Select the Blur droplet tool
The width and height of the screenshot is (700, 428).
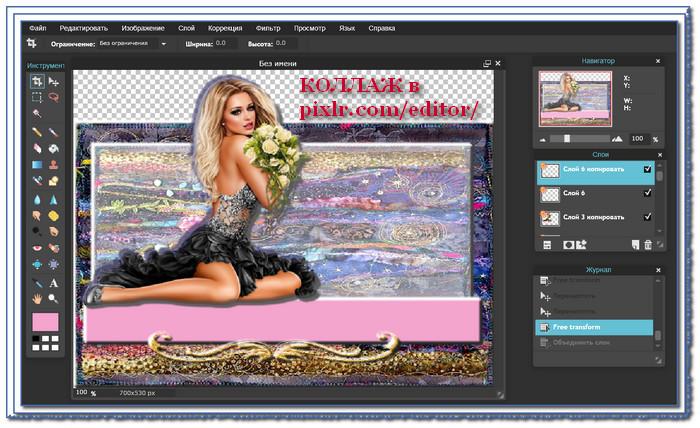pyautogui.click(x=37, y=199)
